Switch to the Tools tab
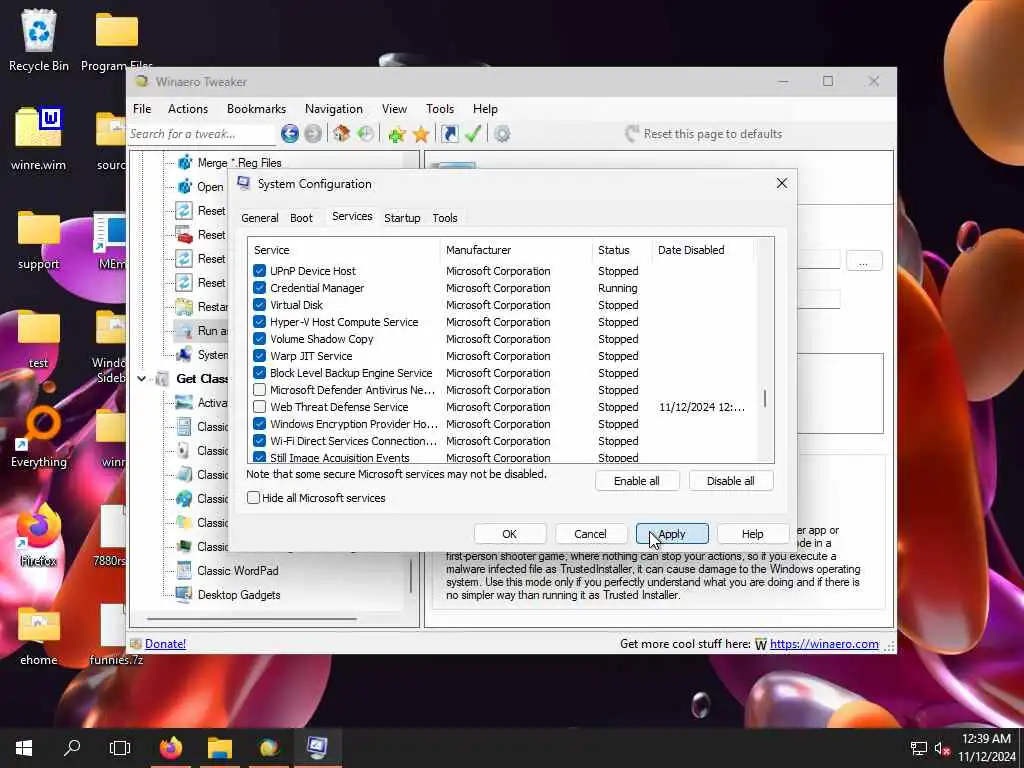The height and width of the screenshot is (768, 1024). point(445,218)
